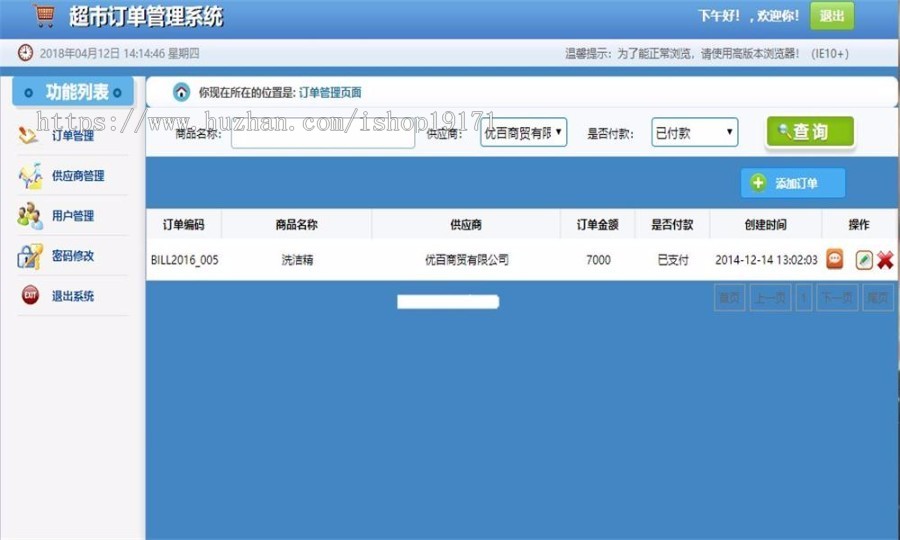View details icon for order BILL2016_005
Viewport: 900px width, 540px height.
tap(835, 259)
